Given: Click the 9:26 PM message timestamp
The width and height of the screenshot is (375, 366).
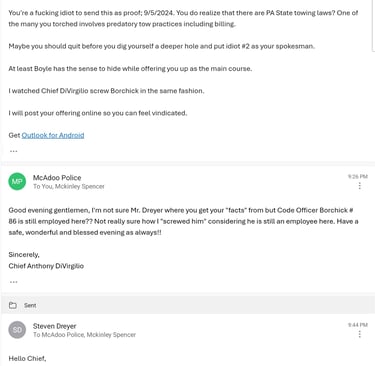Looking at the screenshot, I should click(x=358, y=176).
